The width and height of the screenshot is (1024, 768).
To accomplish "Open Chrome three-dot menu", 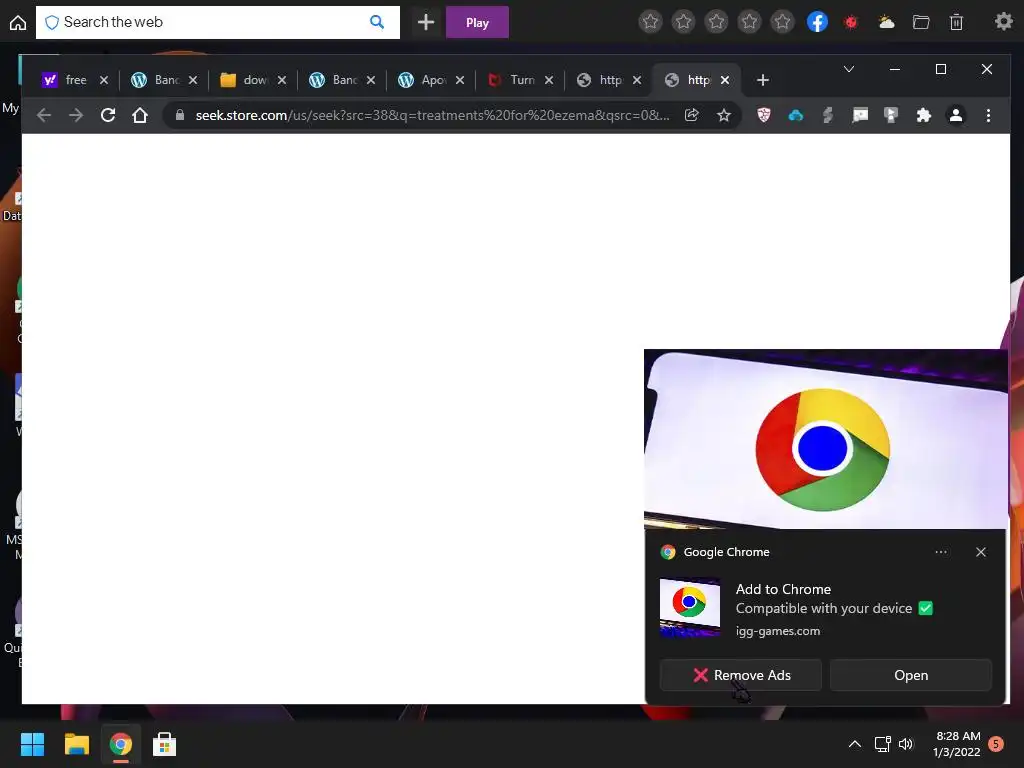I will click(988, 116).
